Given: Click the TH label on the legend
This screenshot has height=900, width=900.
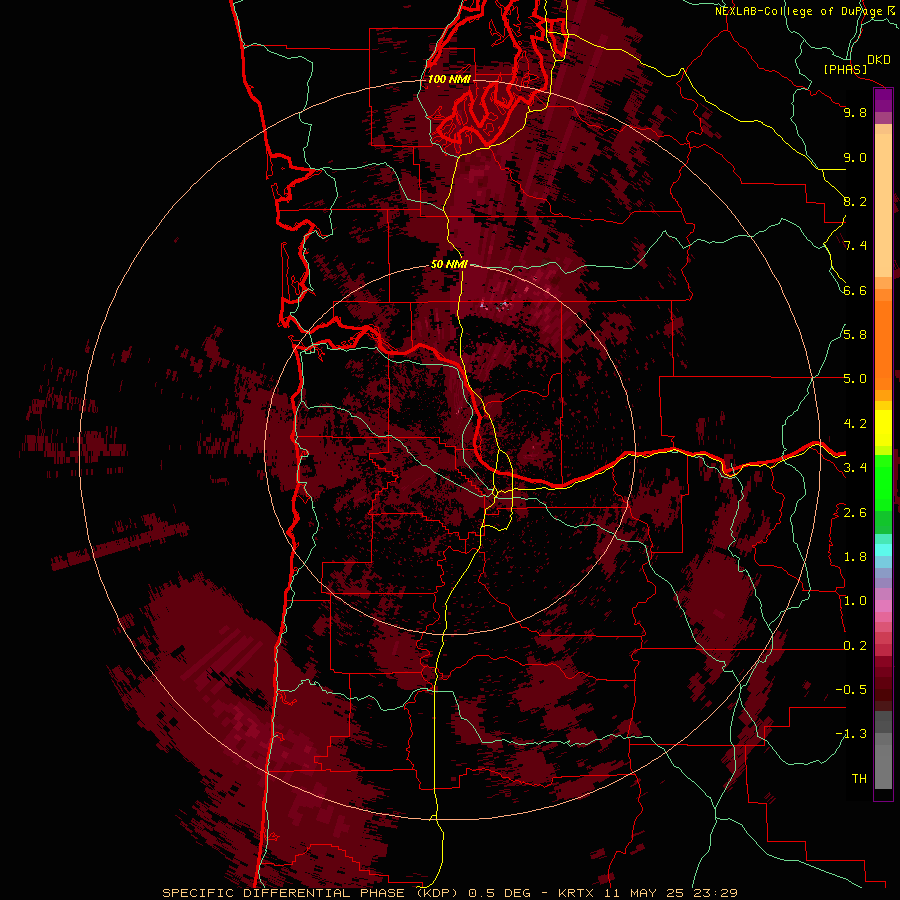Looking at the screenshot, I should pyautogui.click(x=859, y=779).
